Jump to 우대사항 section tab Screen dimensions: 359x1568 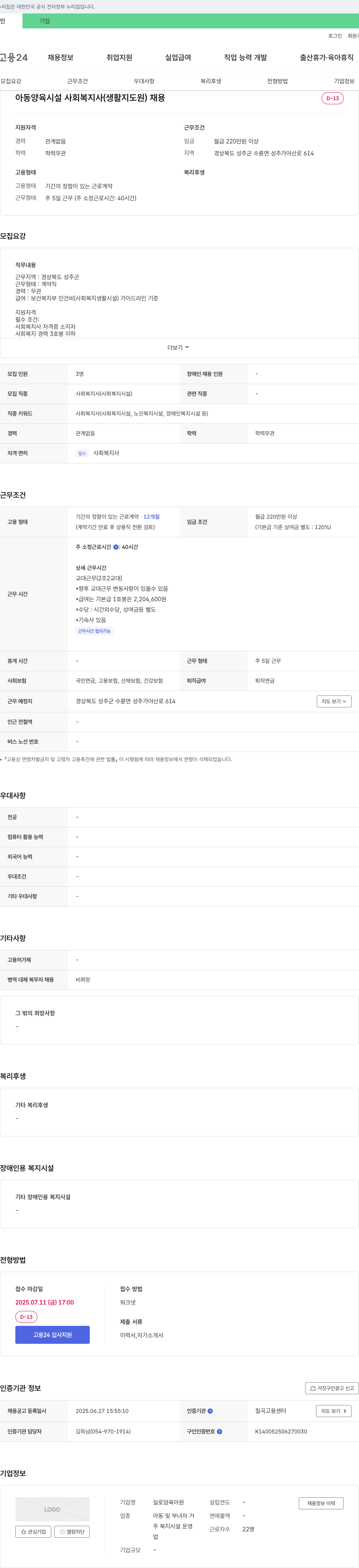click(x=144, y=81)
